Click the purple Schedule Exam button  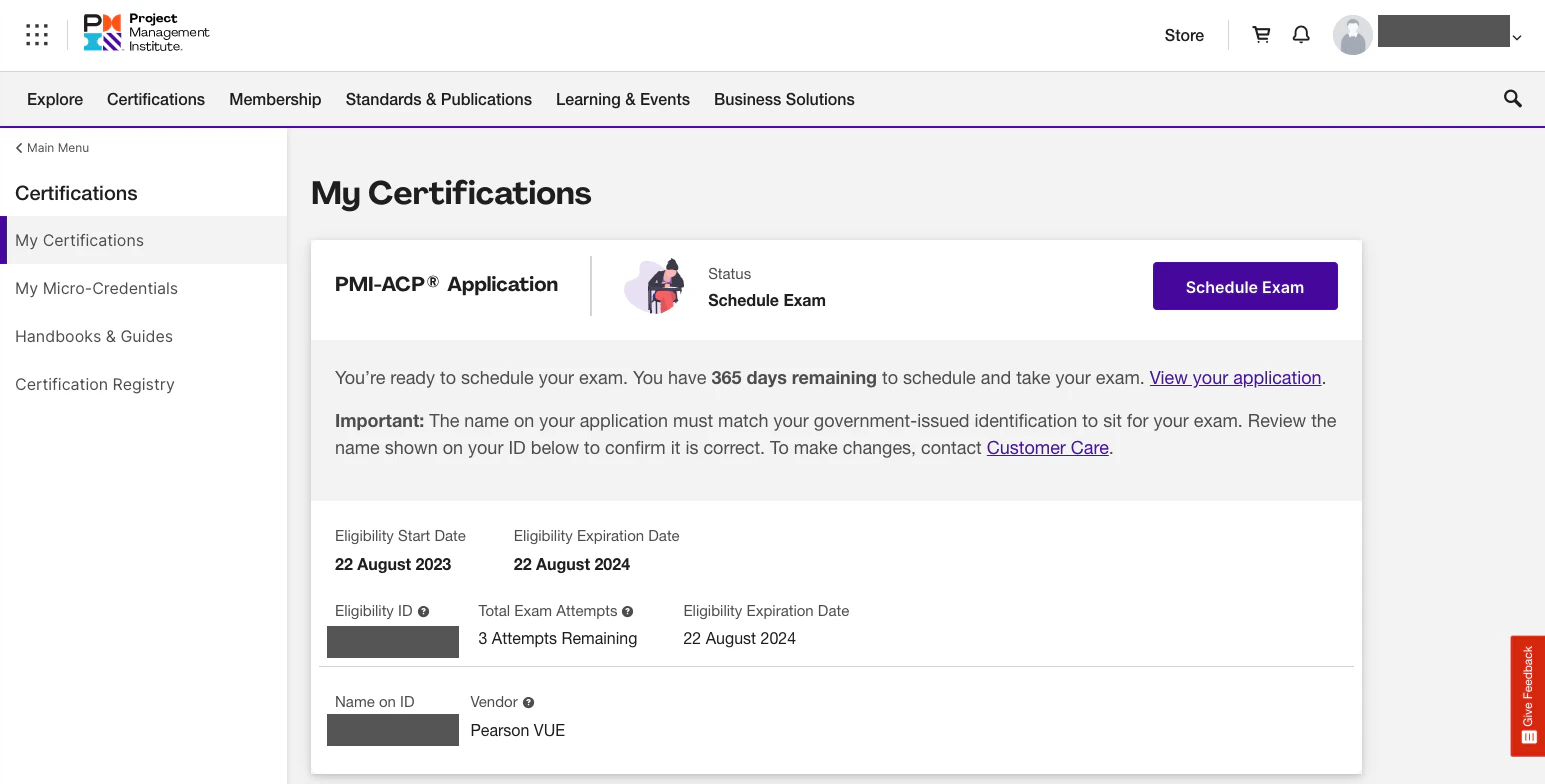point(1245,286)
